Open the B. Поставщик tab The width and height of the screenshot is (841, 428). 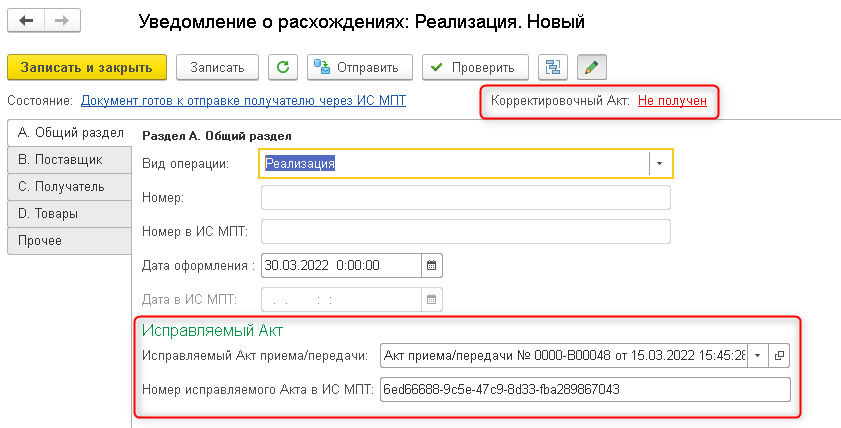(x=70, y=160)
